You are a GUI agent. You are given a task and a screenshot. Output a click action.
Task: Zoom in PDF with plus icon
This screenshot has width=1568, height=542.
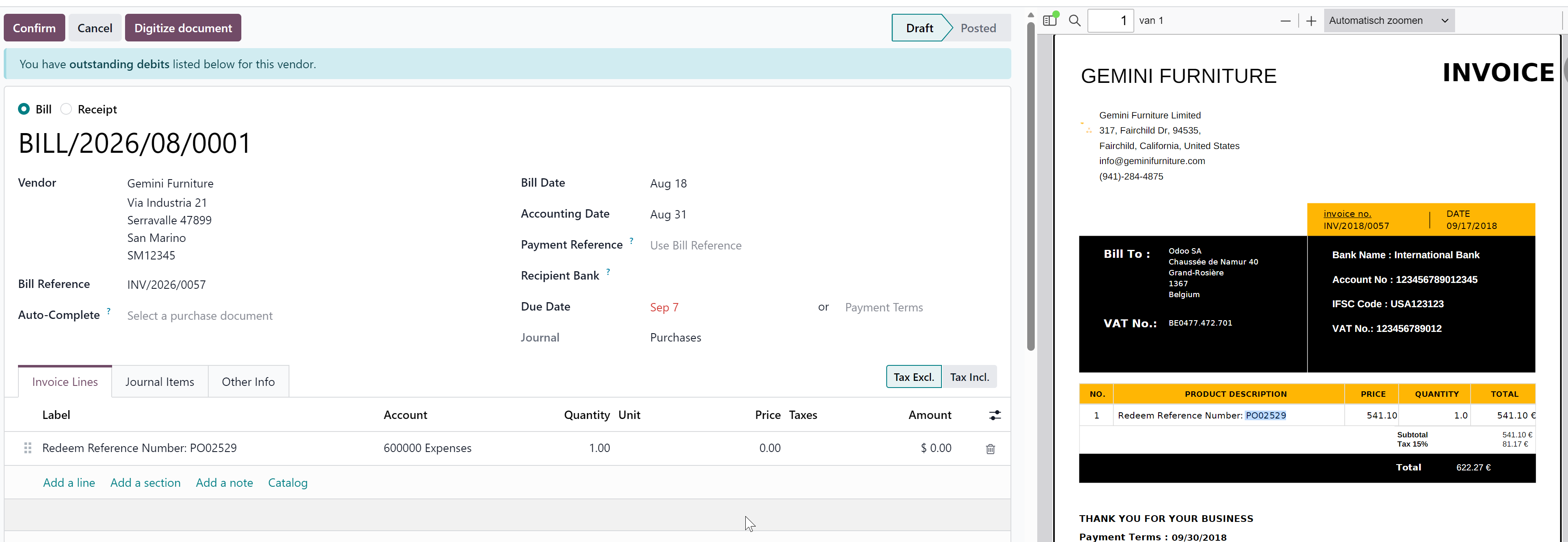[1311, 21]
